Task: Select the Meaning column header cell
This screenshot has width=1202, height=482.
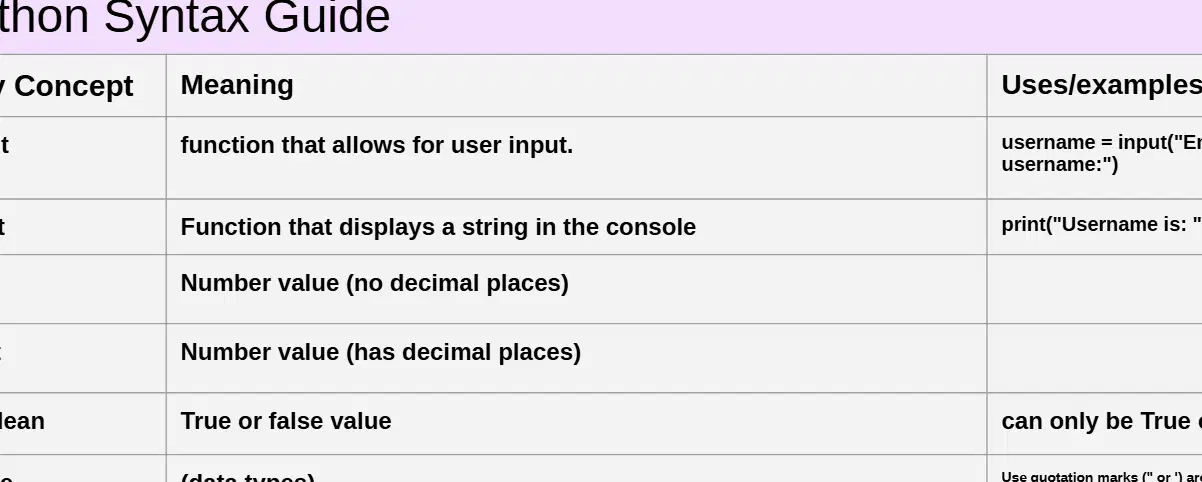Action: pos(576,86)
